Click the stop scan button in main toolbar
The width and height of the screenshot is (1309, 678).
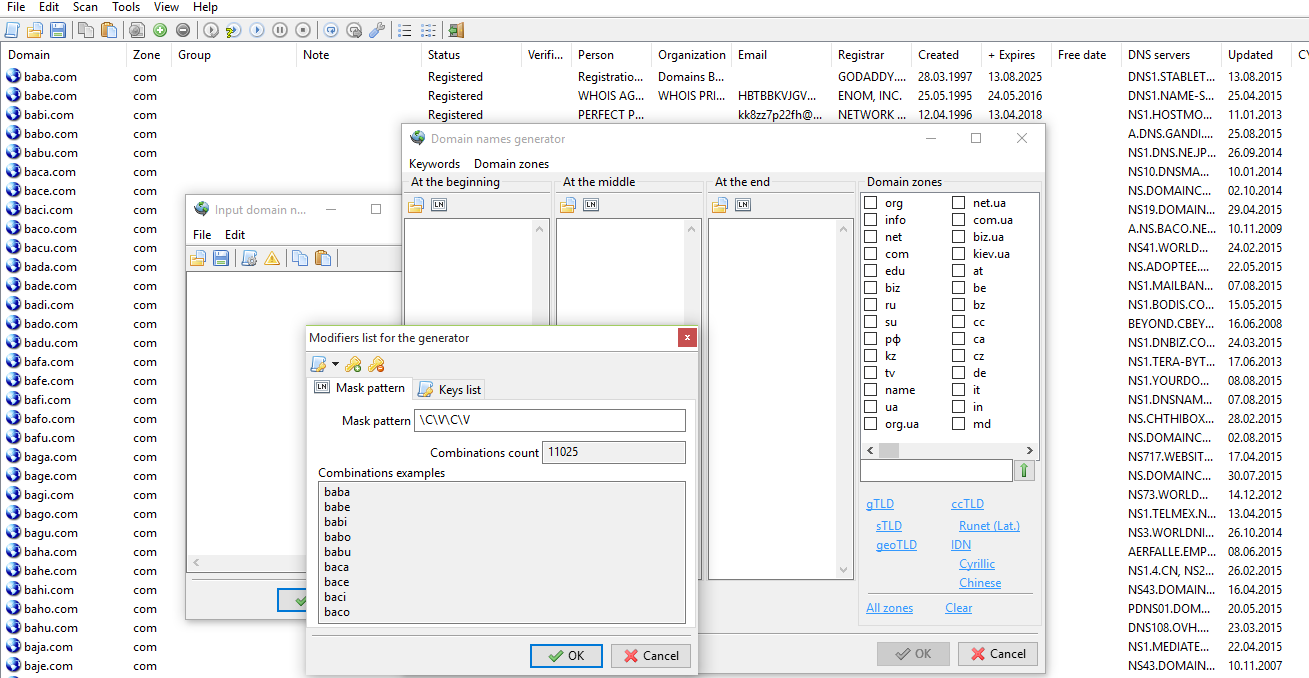click(303, 30)
